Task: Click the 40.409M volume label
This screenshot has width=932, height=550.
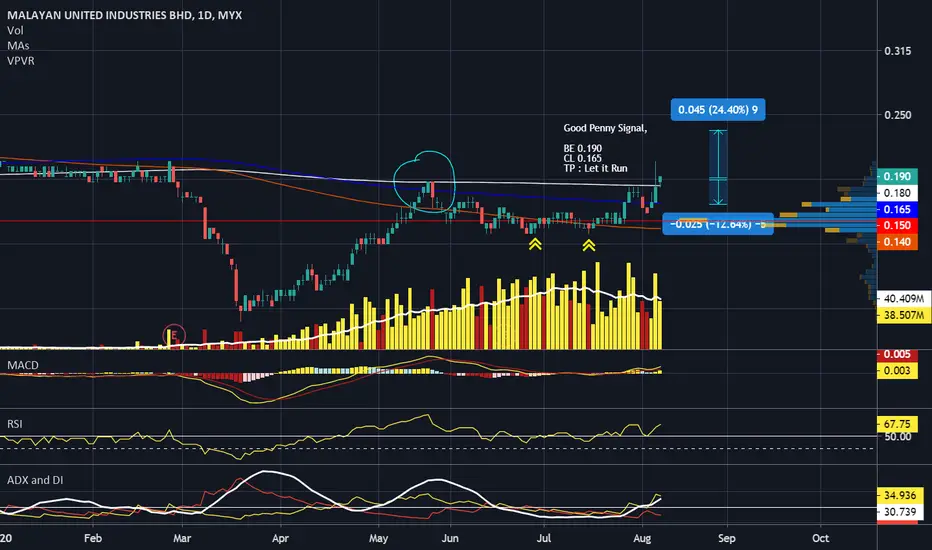Action: 904,298
